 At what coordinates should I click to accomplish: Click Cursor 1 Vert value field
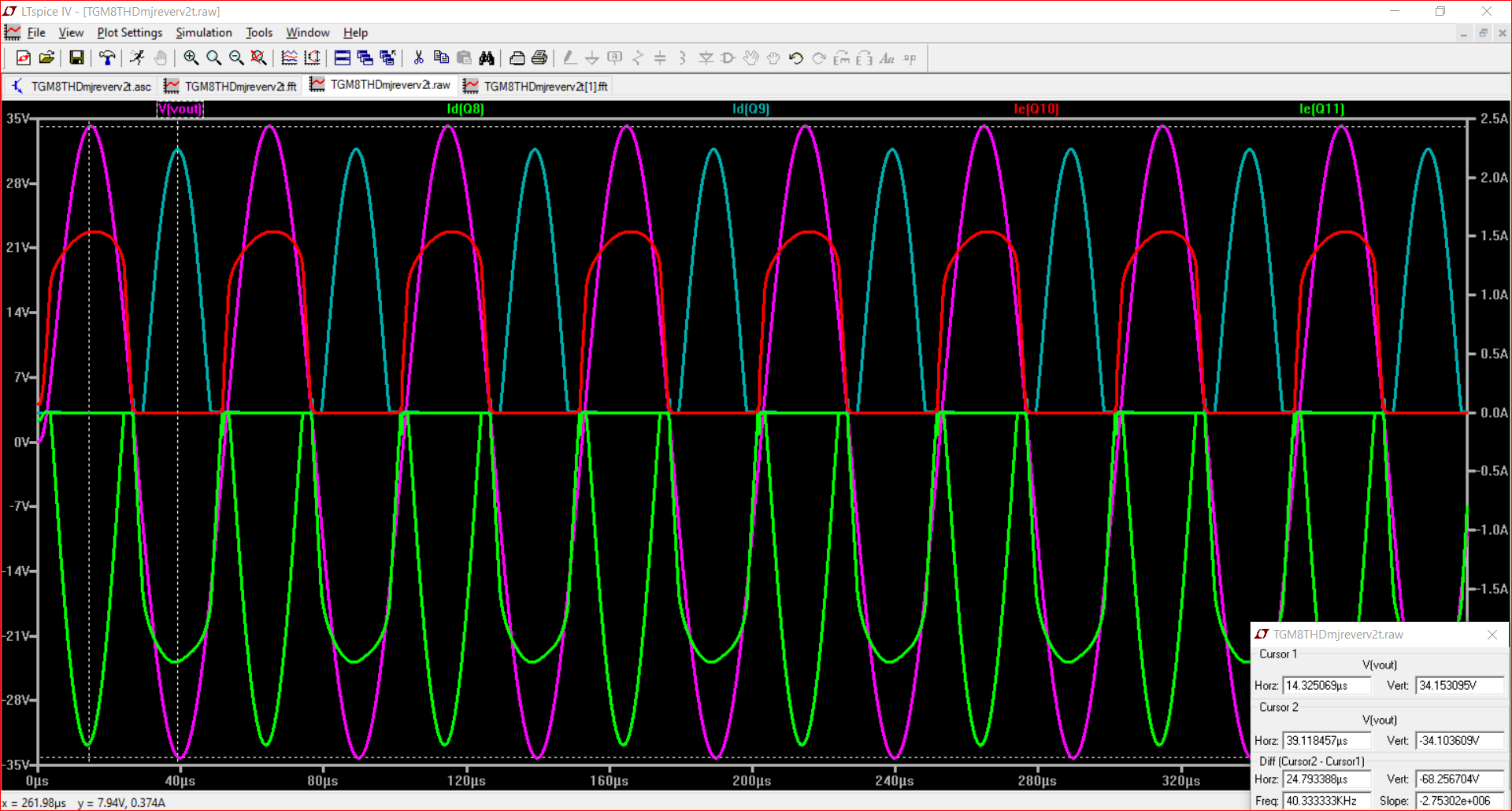point(1459,686)
